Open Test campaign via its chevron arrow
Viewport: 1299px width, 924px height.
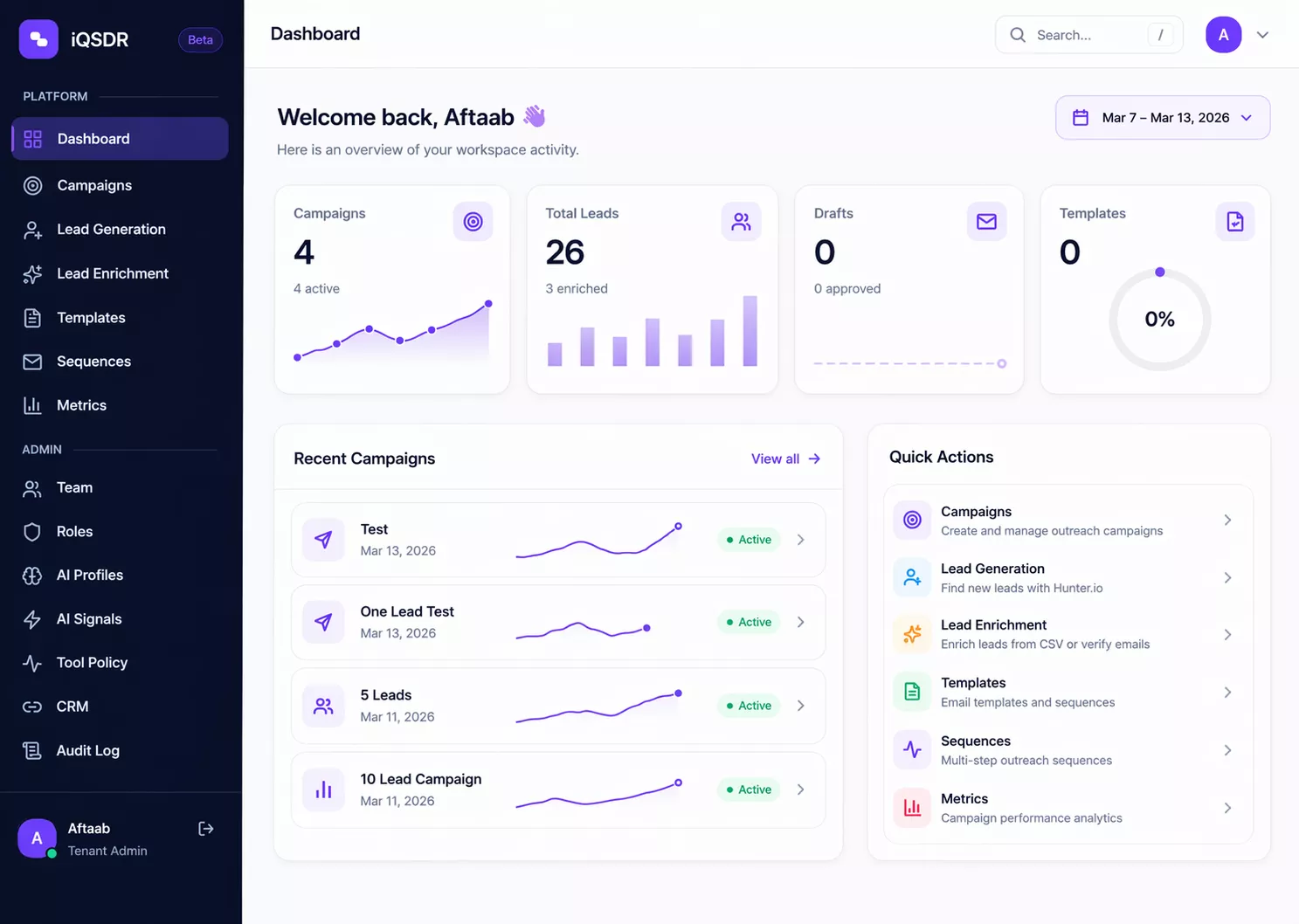(801, 540)
